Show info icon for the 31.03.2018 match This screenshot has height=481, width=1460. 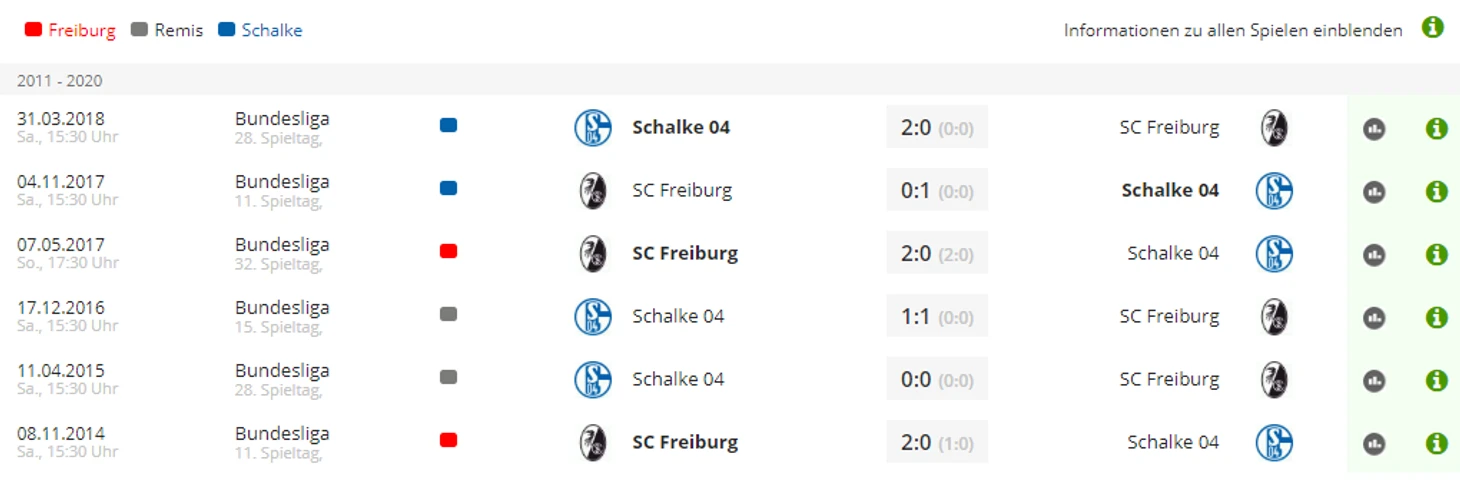1436,128
